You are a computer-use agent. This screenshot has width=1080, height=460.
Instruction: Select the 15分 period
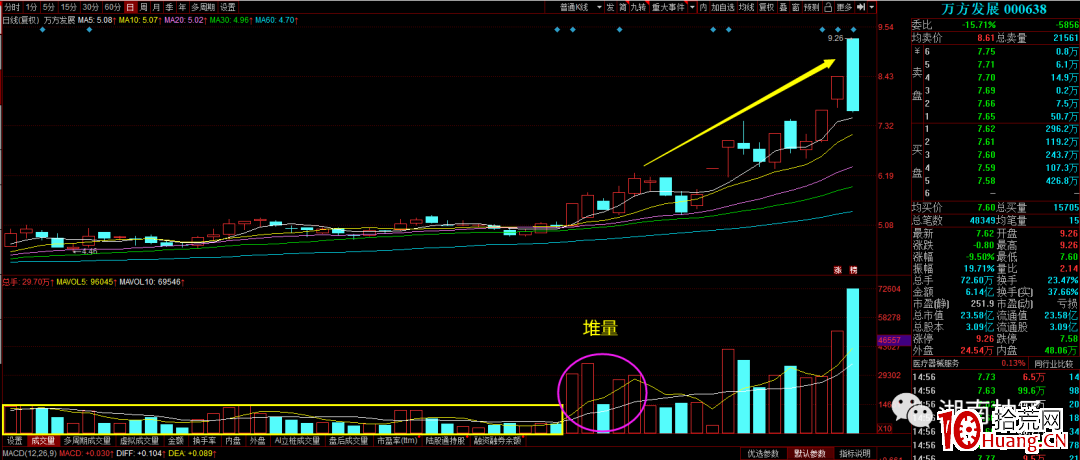pyautogui.click(x=68, y=8)
